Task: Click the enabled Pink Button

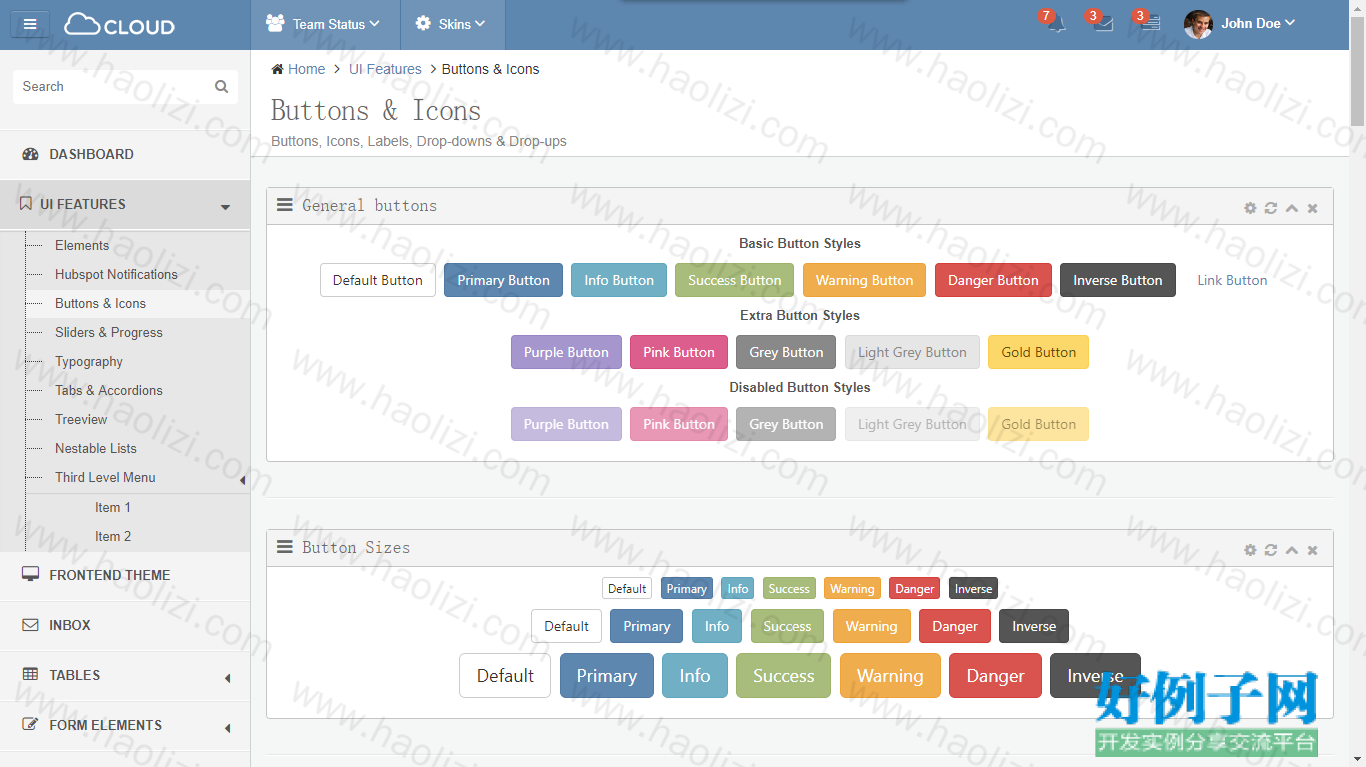Action: click(x=679, y=353)
